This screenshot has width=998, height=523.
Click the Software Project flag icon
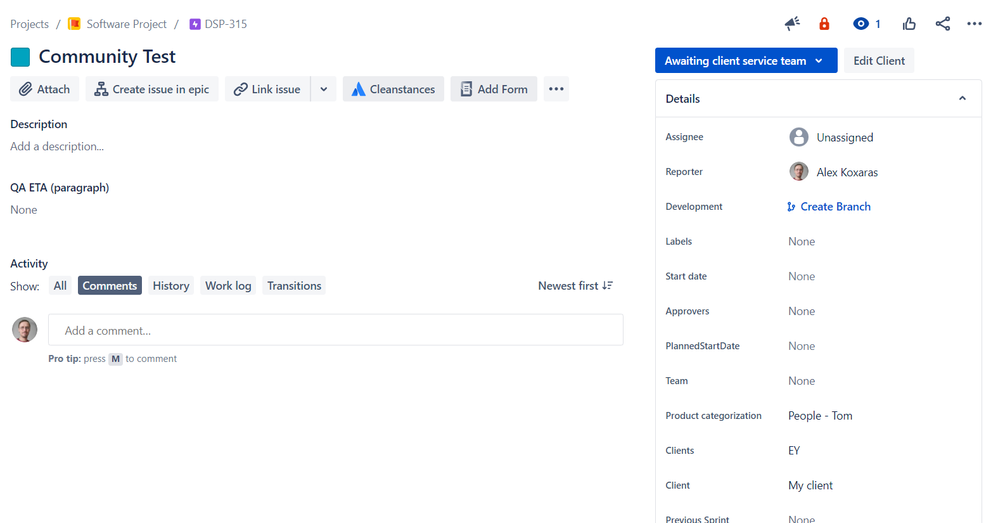pos(74,24)
